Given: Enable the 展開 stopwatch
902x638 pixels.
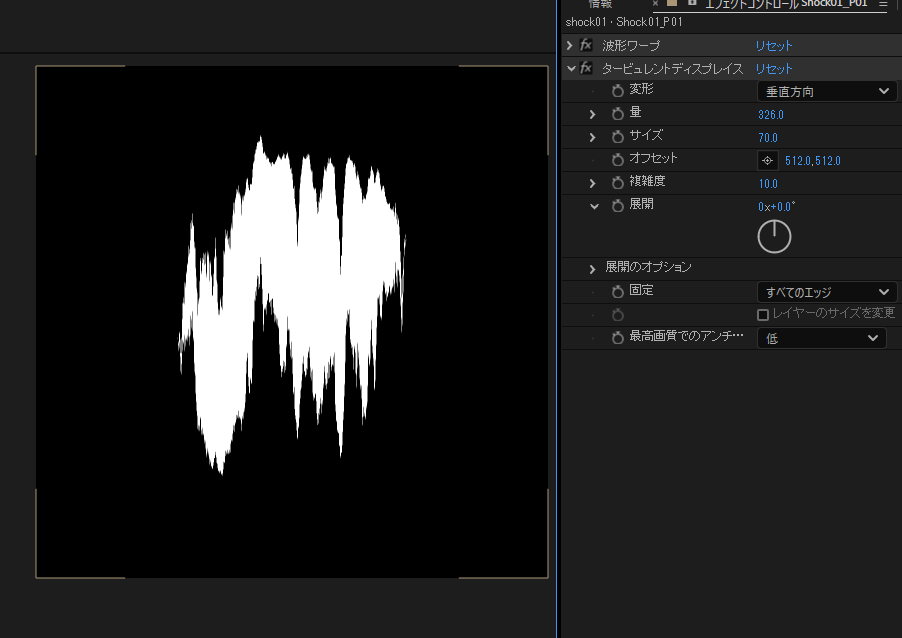Looking at the screenshot, I should (617, 206).
